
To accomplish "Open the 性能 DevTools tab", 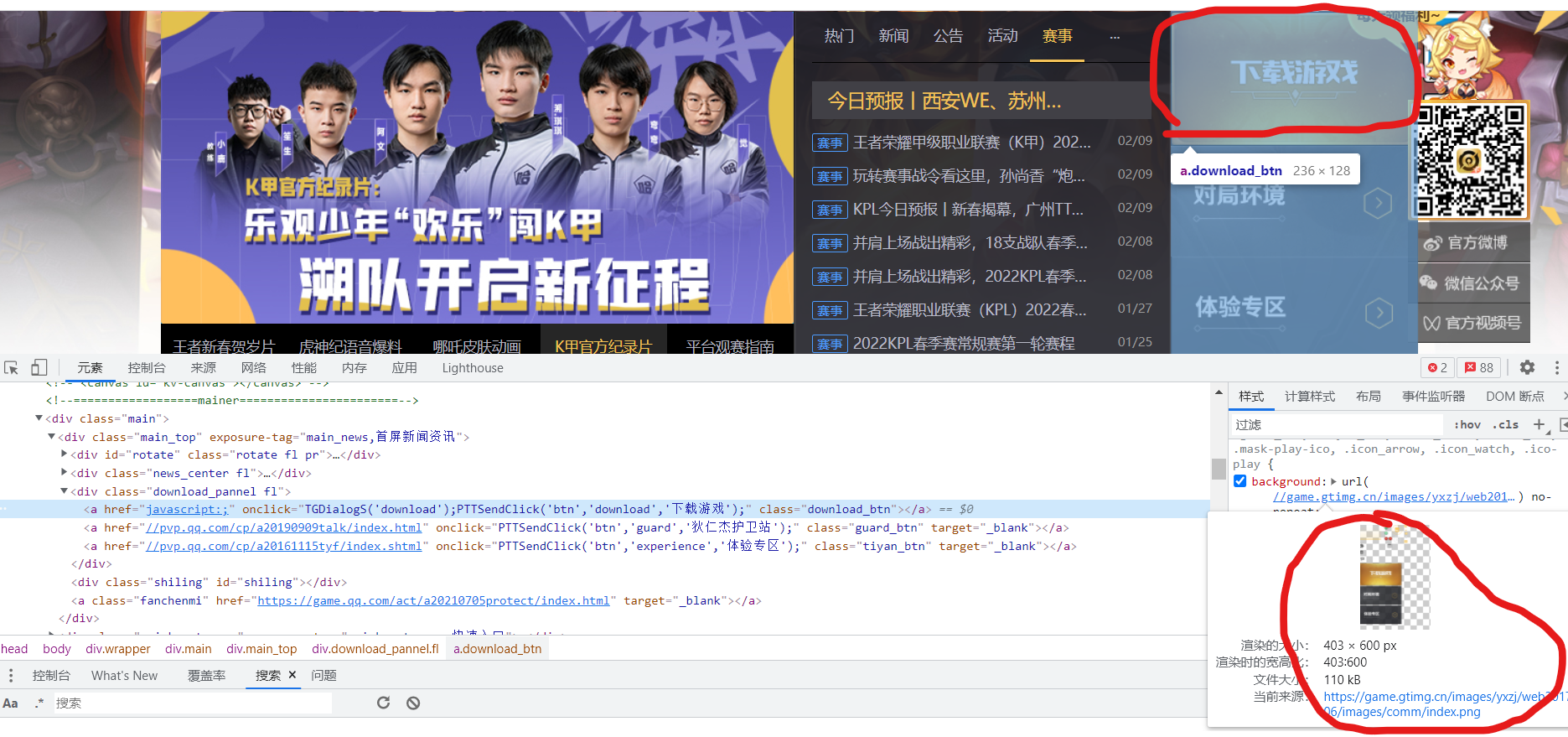I will click(303, 367).
